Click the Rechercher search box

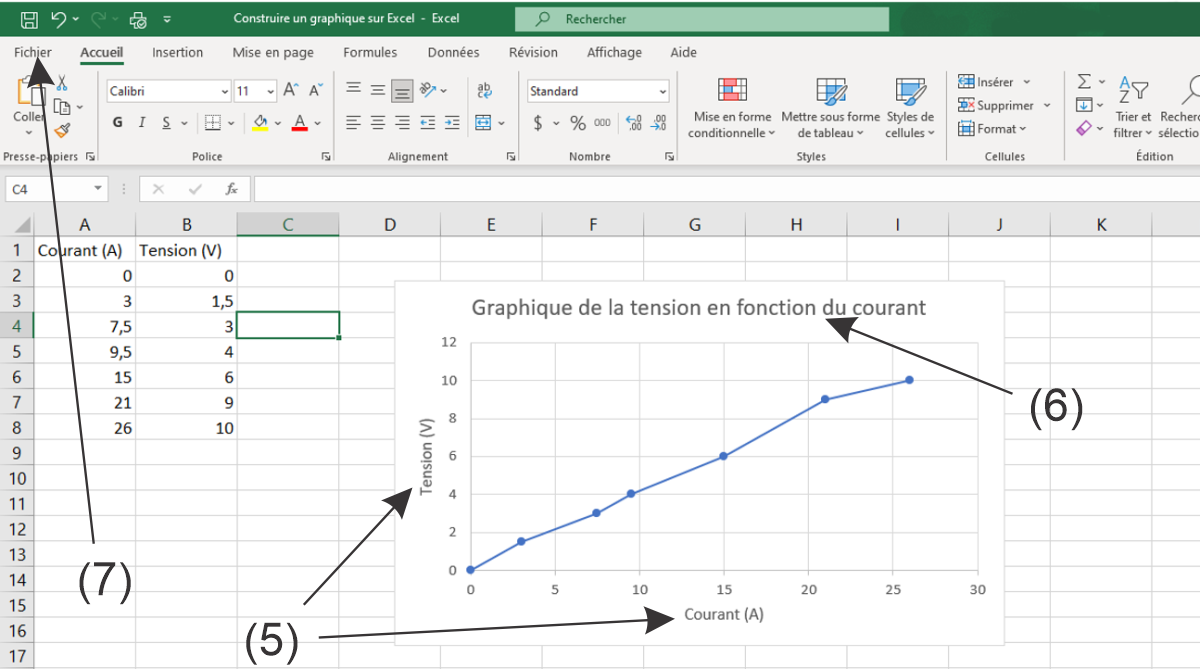click(x=701, y=19)
